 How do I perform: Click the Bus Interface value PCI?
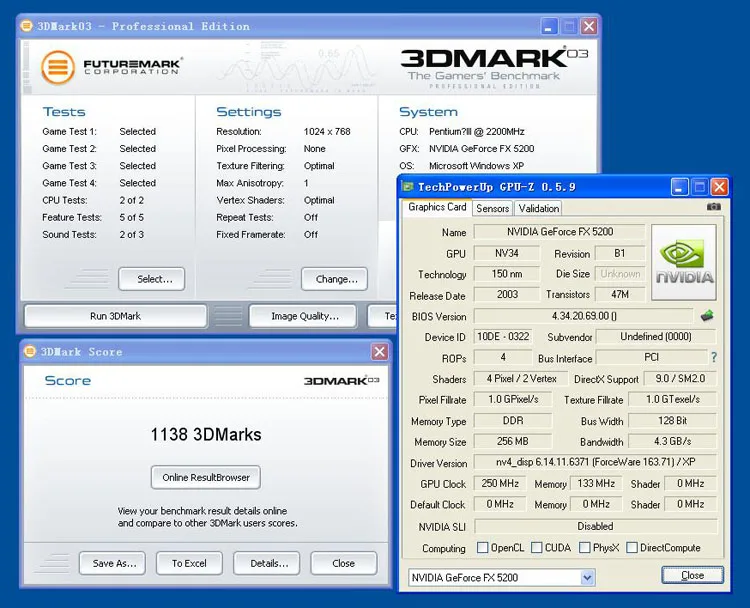(x=651, y=357)
